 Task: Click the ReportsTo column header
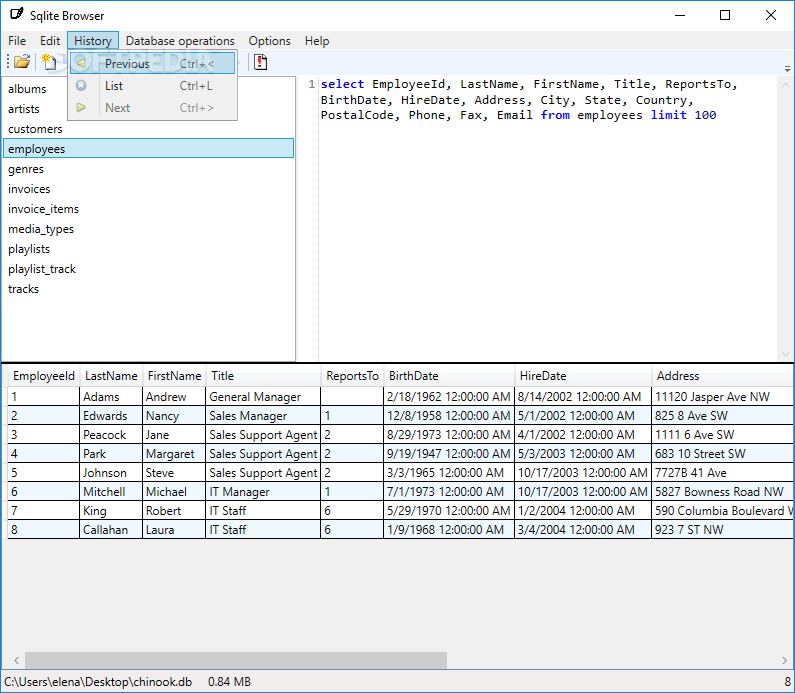pyautogui.click(x=352, y=376)
